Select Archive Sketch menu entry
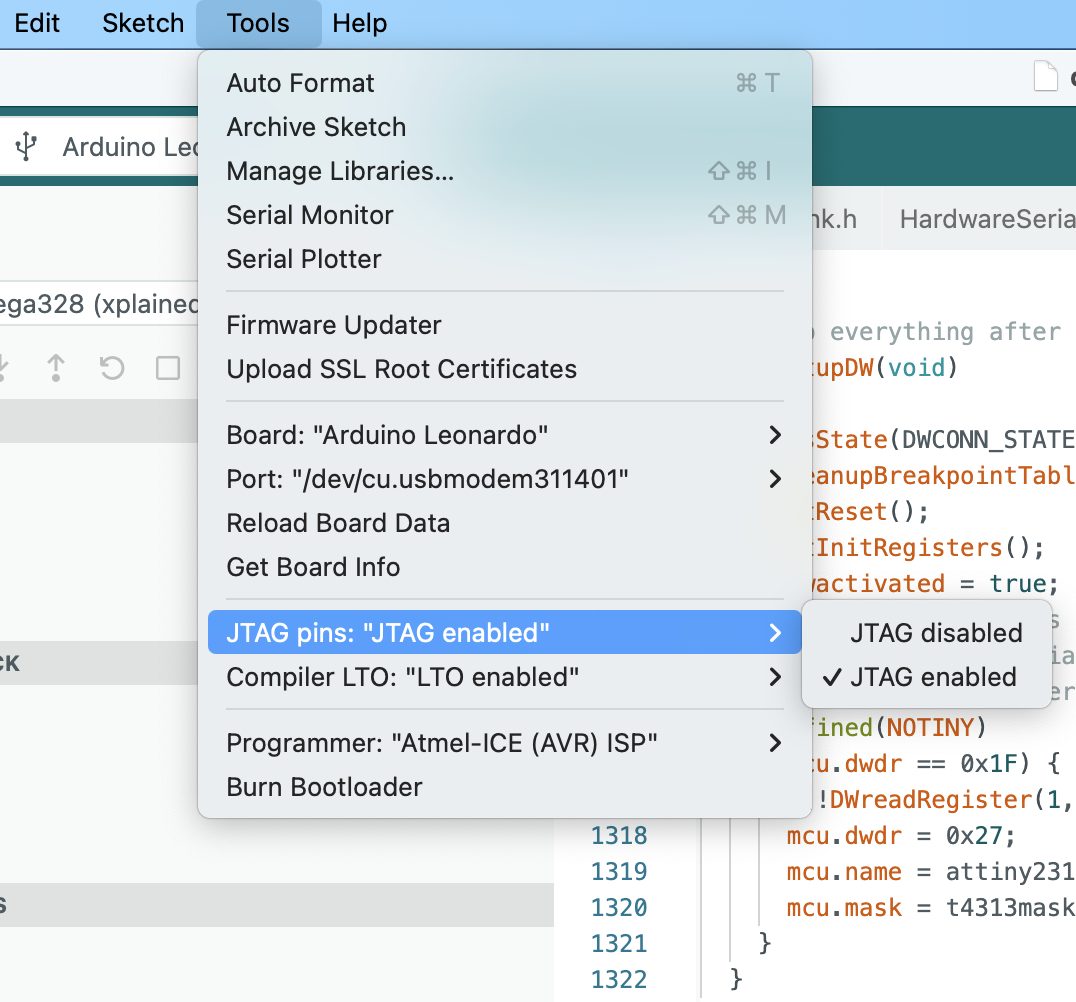 [x=504, y=127]
